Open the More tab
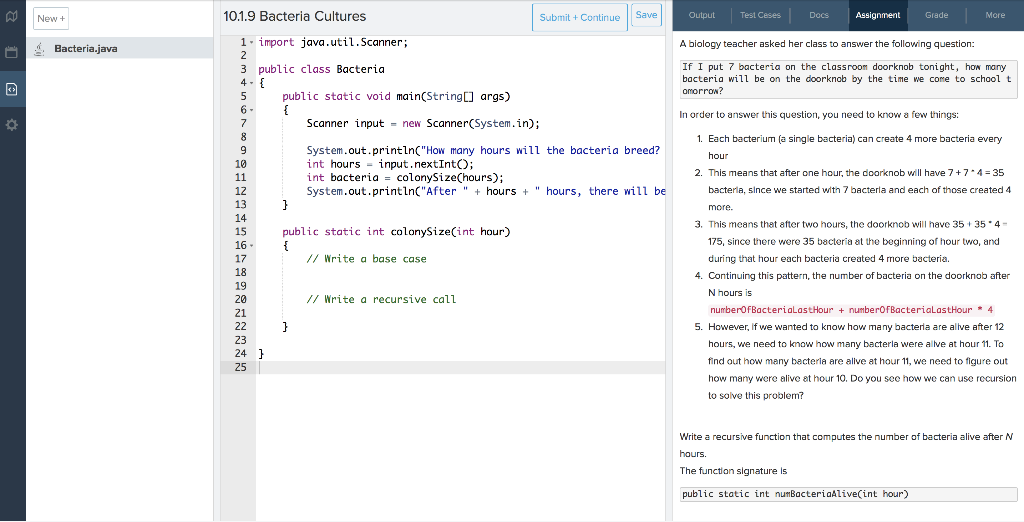The width and height of the screenshot is (1024, 522). [x=994, y=15]
